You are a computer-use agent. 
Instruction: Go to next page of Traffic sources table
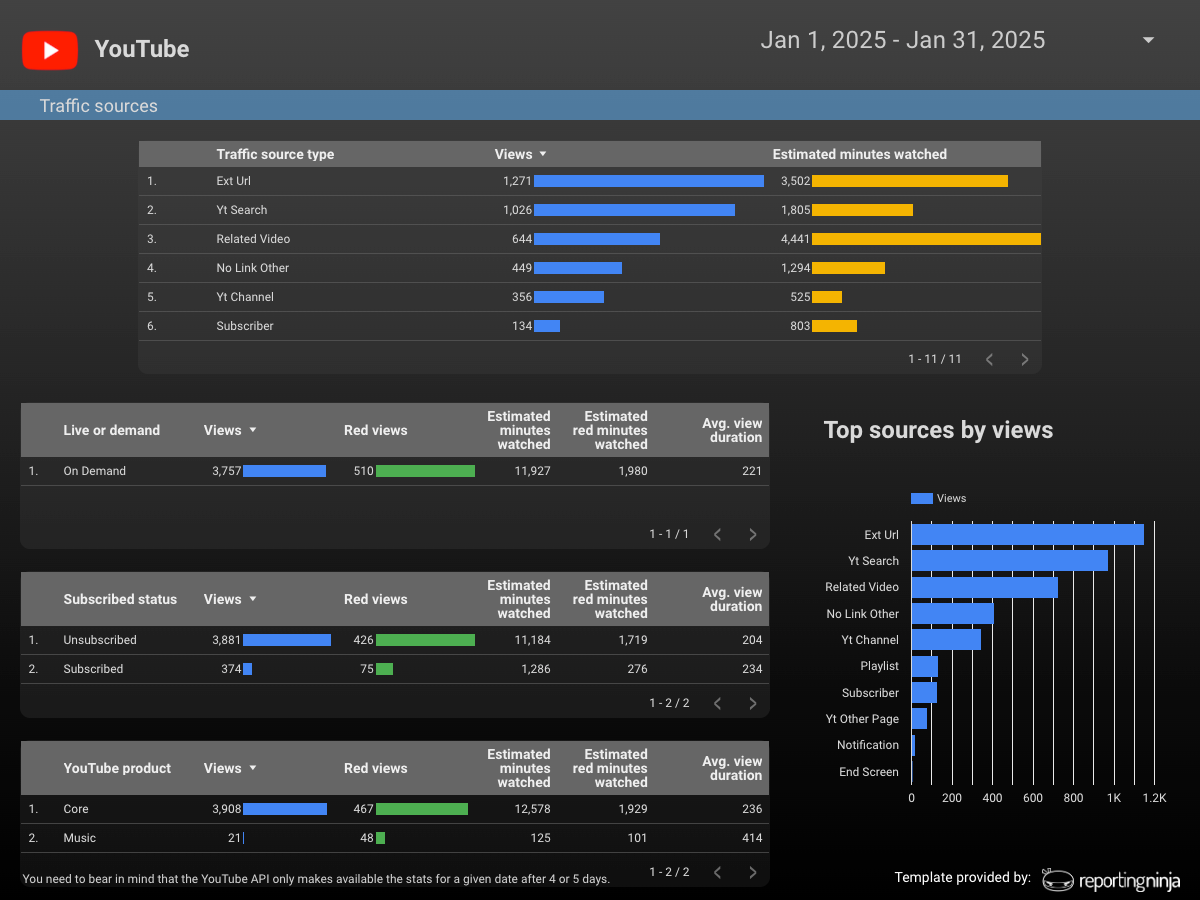coord(1024,359)
